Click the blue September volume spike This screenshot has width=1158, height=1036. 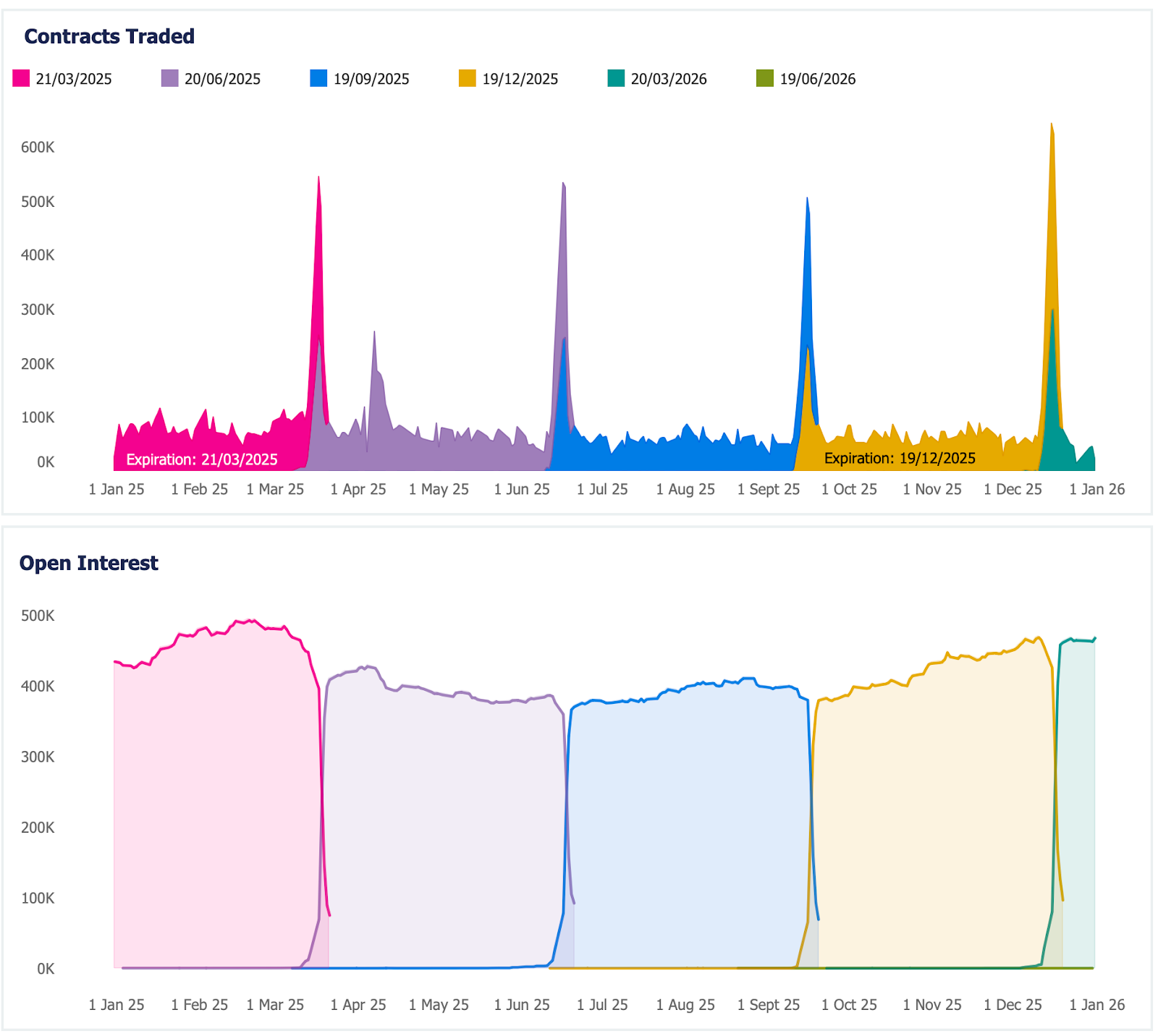(807, 201)
